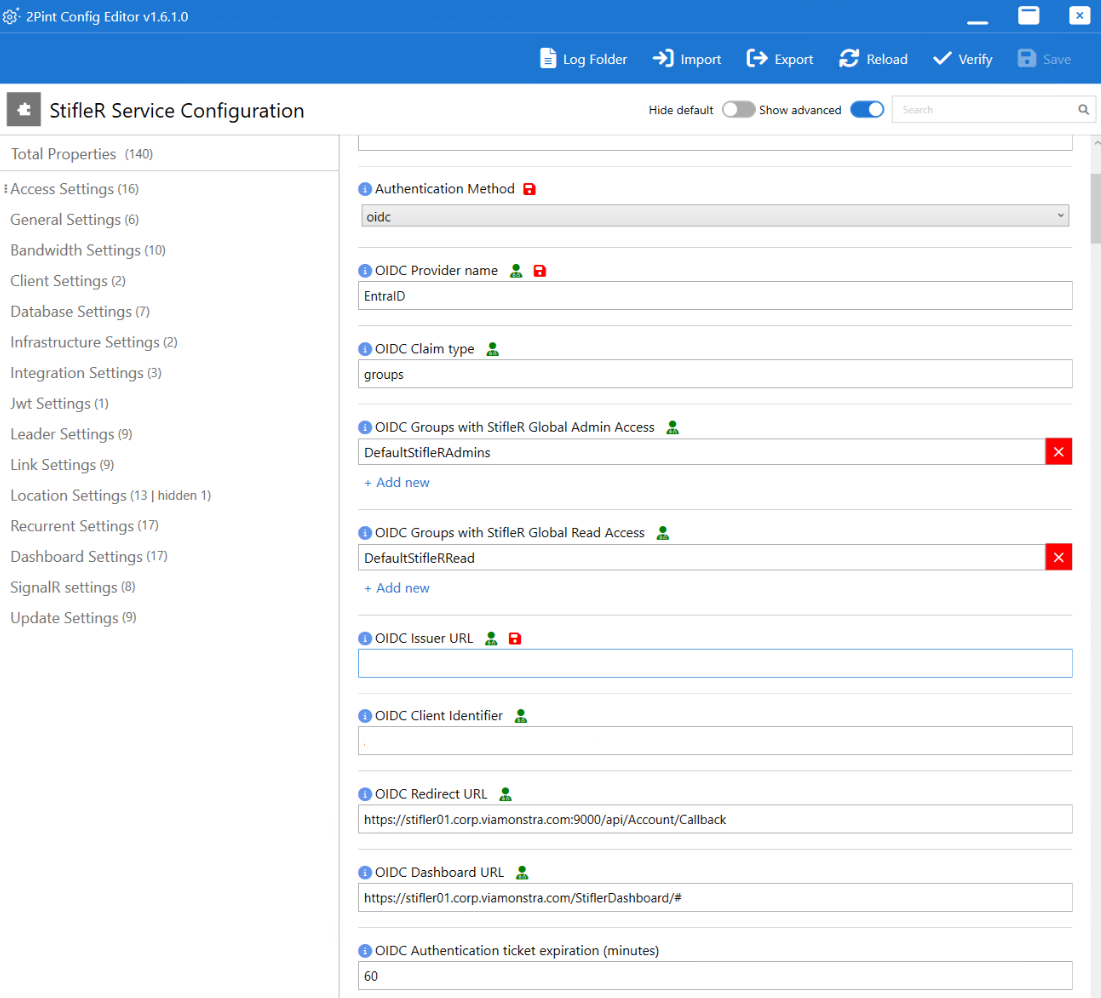1101x998 pixels.
Task: Select Bandwidth Settings category
Action: click(76, 250)
